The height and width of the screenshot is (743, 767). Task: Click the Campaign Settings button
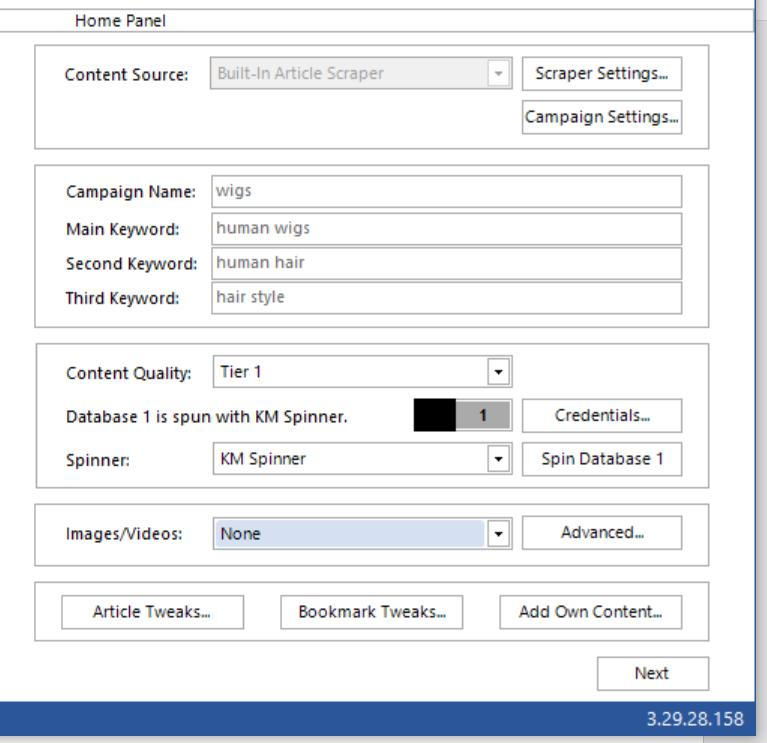(601, 117)
